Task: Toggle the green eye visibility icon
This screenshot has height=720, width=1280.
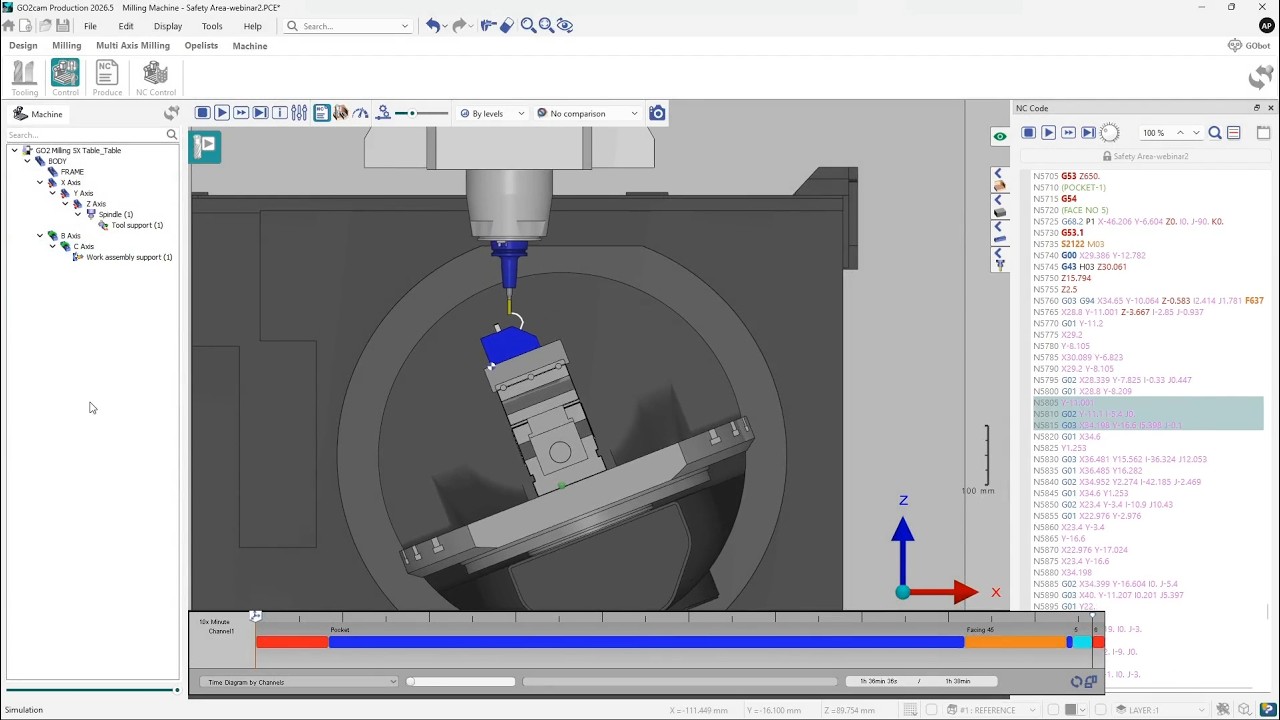Action: point(1000,137)
